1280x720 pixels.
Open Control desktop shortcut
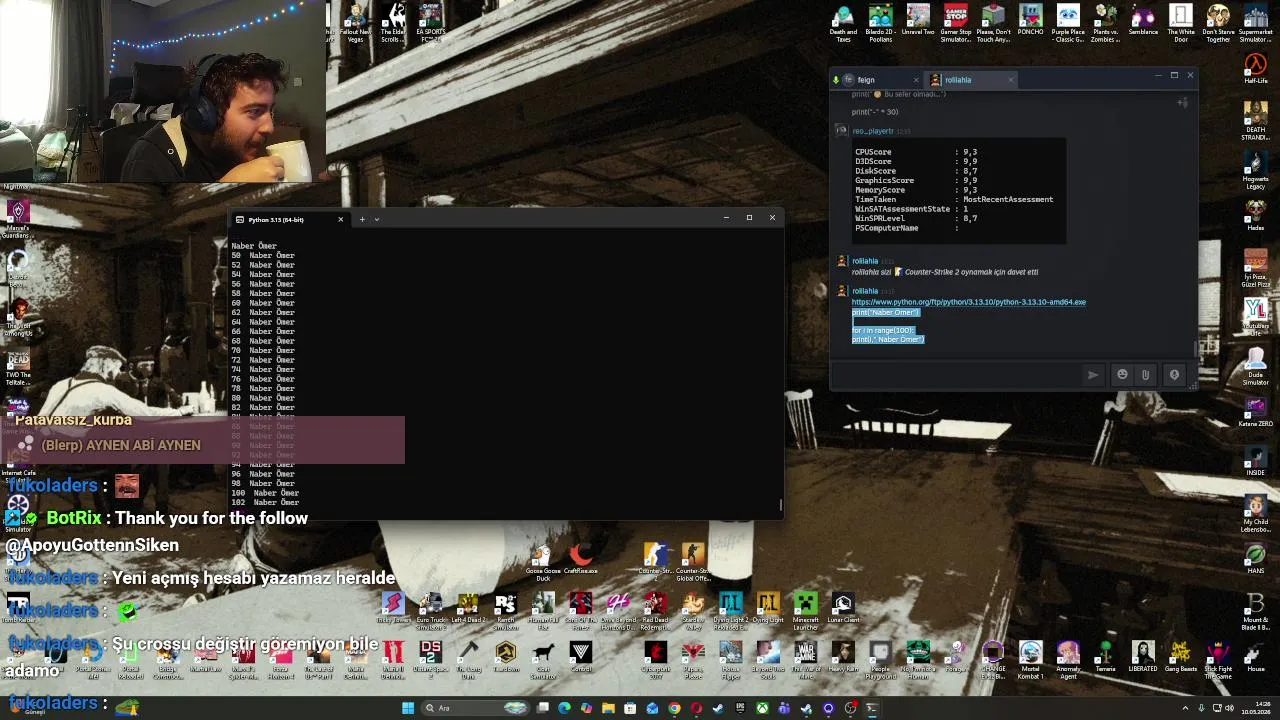[580, 657]
